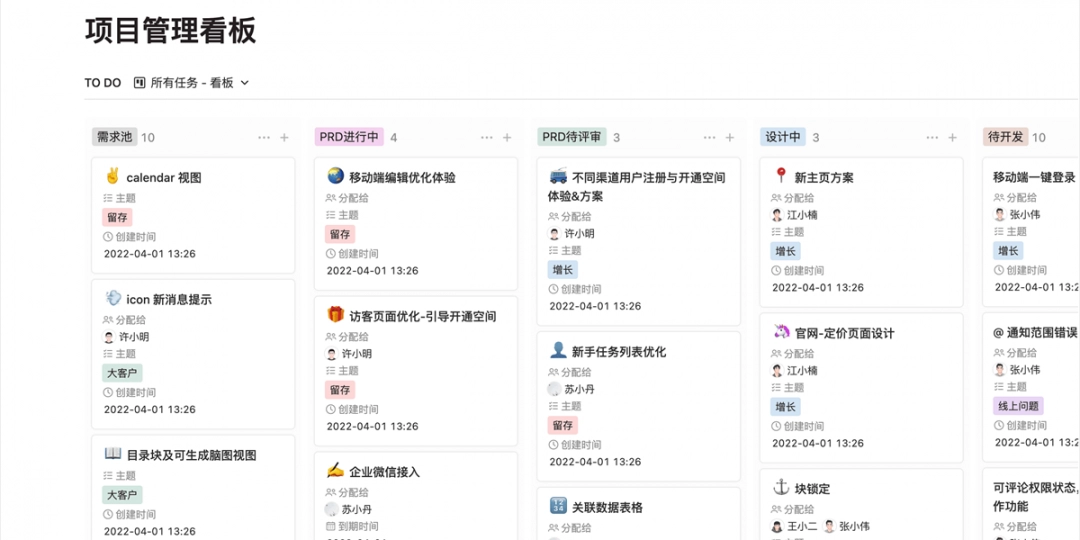Click plus icon in PRD待评审 column
This screenshot has height=540, width=1080.
click(730, 138)
